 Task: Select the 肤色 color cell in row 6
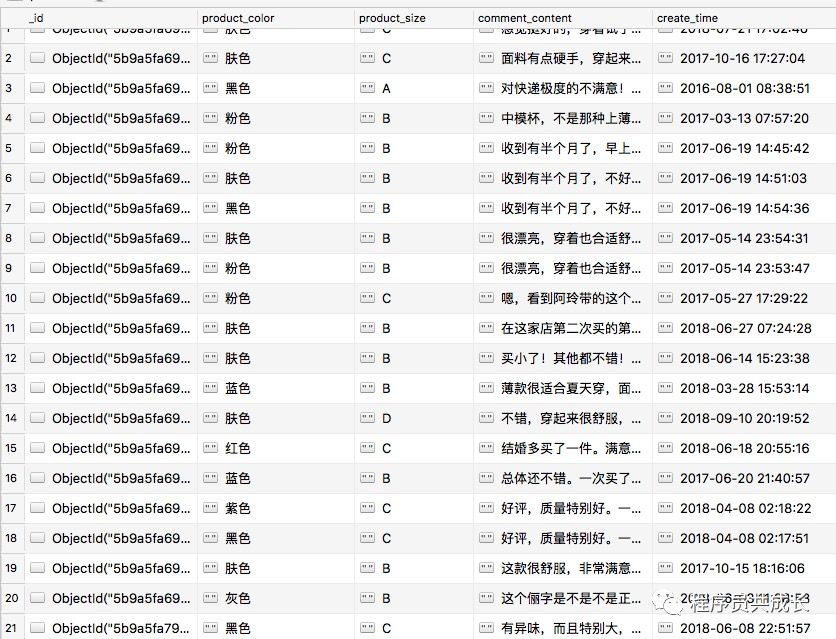click(x=276, y=178)
